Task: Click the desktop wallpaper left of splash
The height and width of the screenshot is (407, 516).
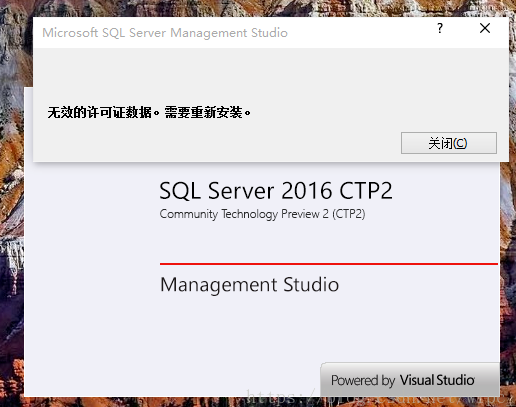Action: pyautogui.click(x=12, y=233)
